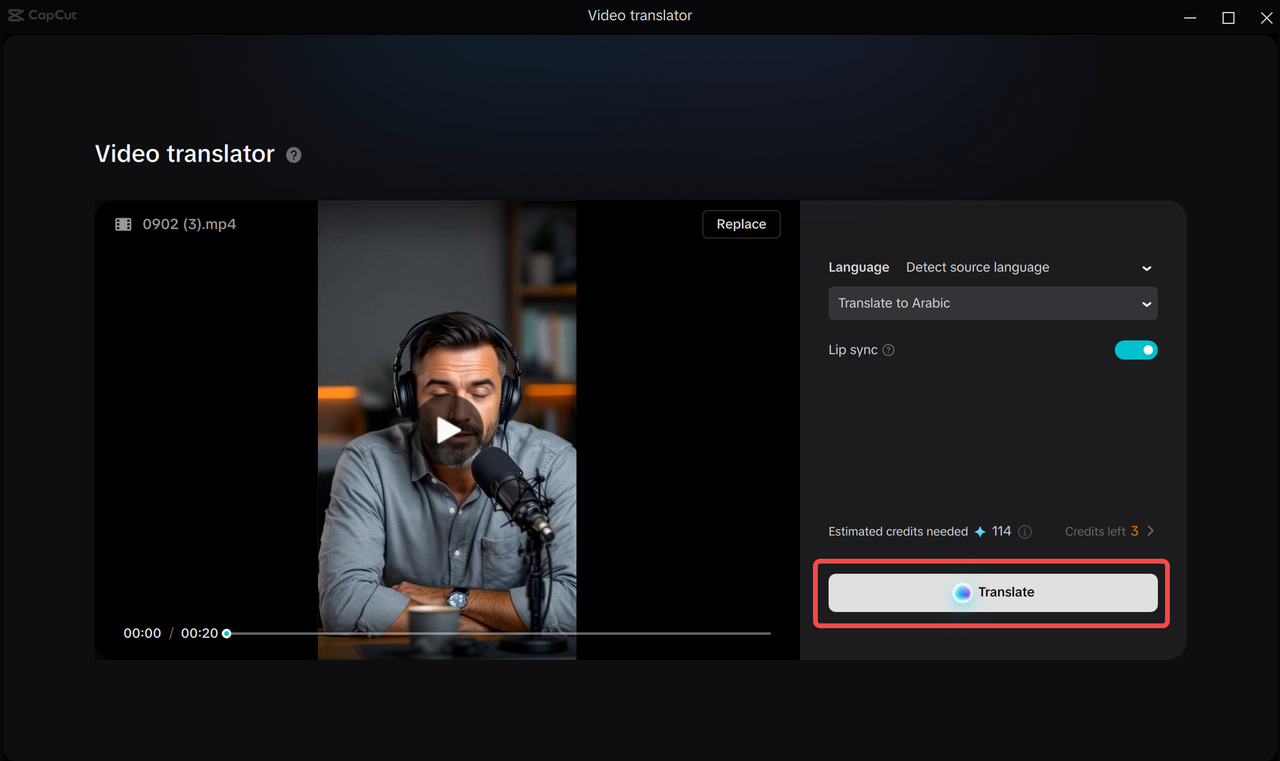Click the chevron next to Credits left
Screen dimensions: 1280x761
click(1150, 531)
